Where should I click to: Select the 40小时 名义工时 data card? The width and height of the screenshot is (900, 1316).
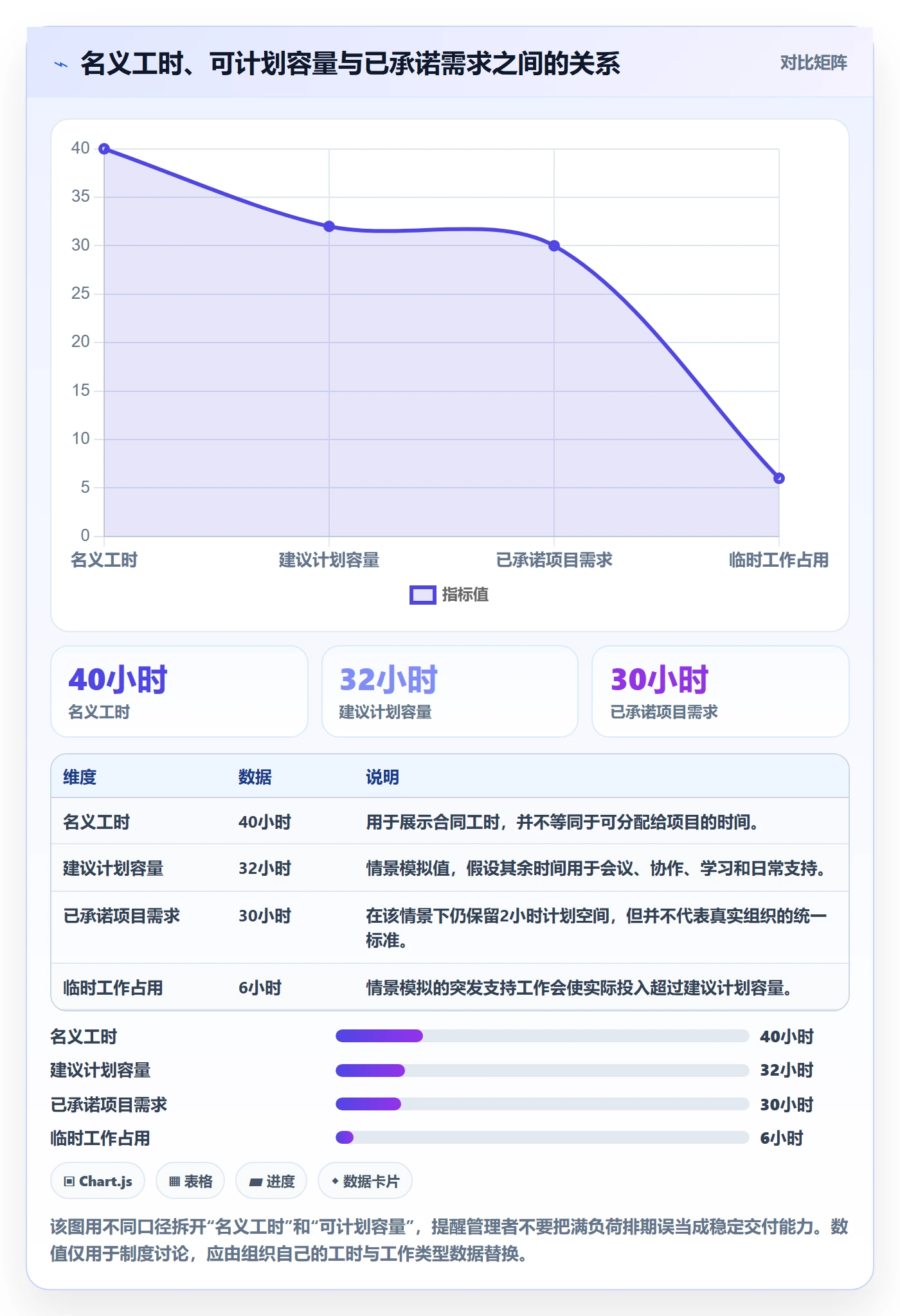[x=179, y=691]
